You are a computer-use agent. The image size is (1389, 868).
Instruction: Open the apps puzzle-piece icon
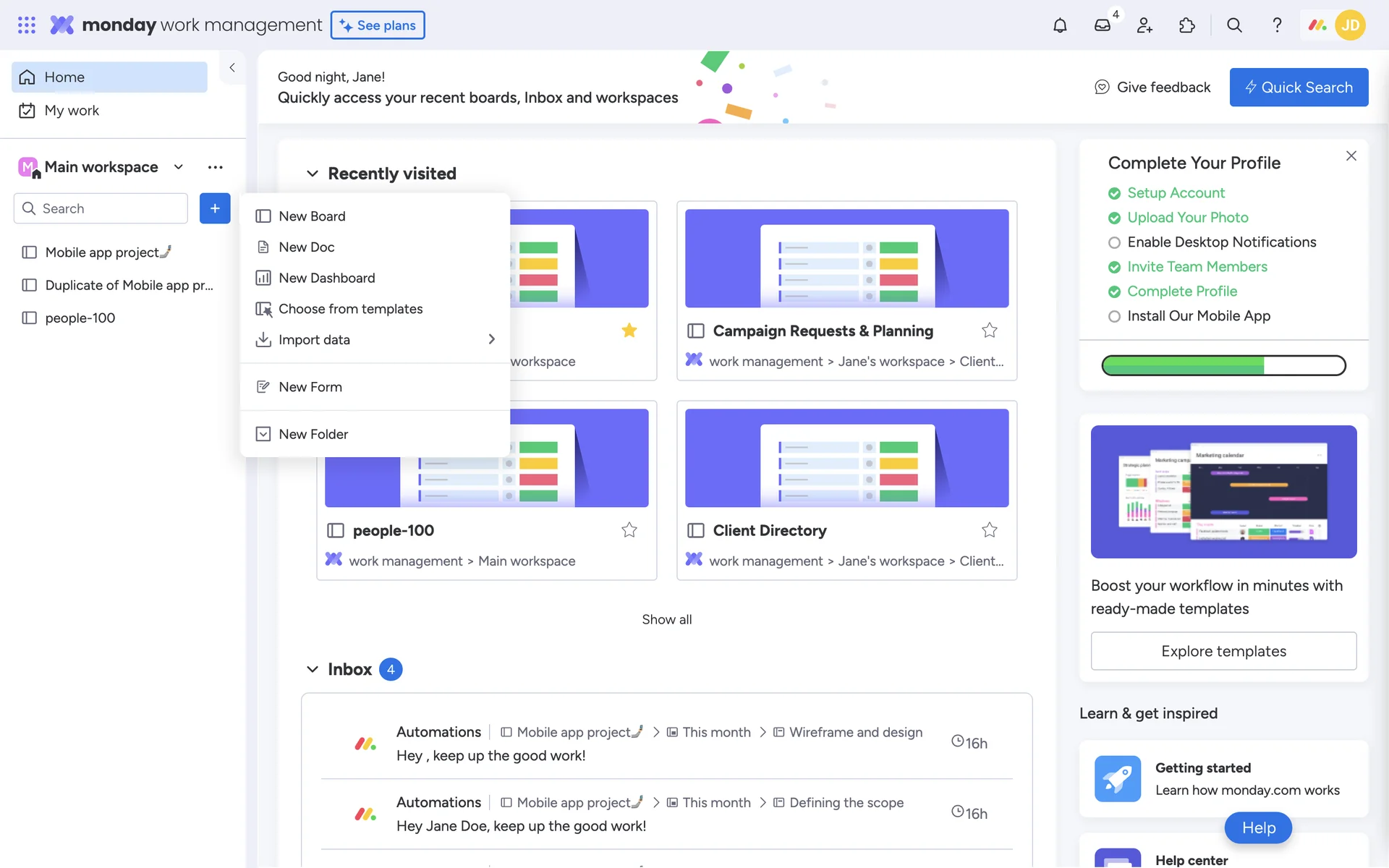point(1186,25)
